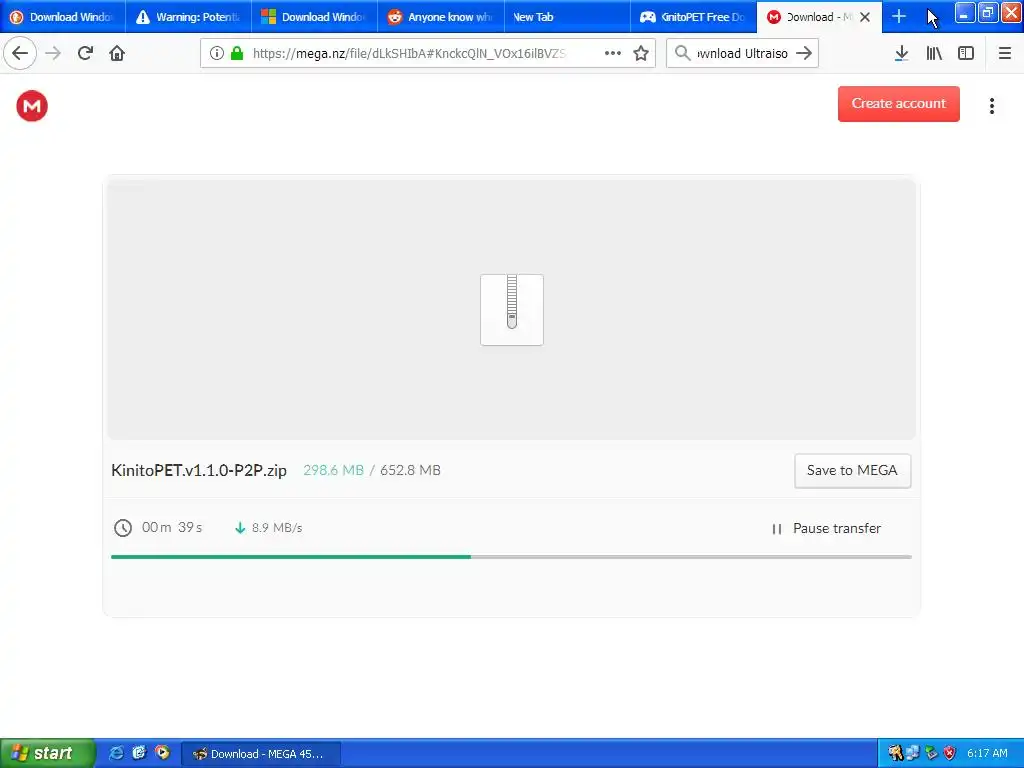Switch to Microsoft Download Windows tab
1024x768 pixels.
[x=315, y=17]
